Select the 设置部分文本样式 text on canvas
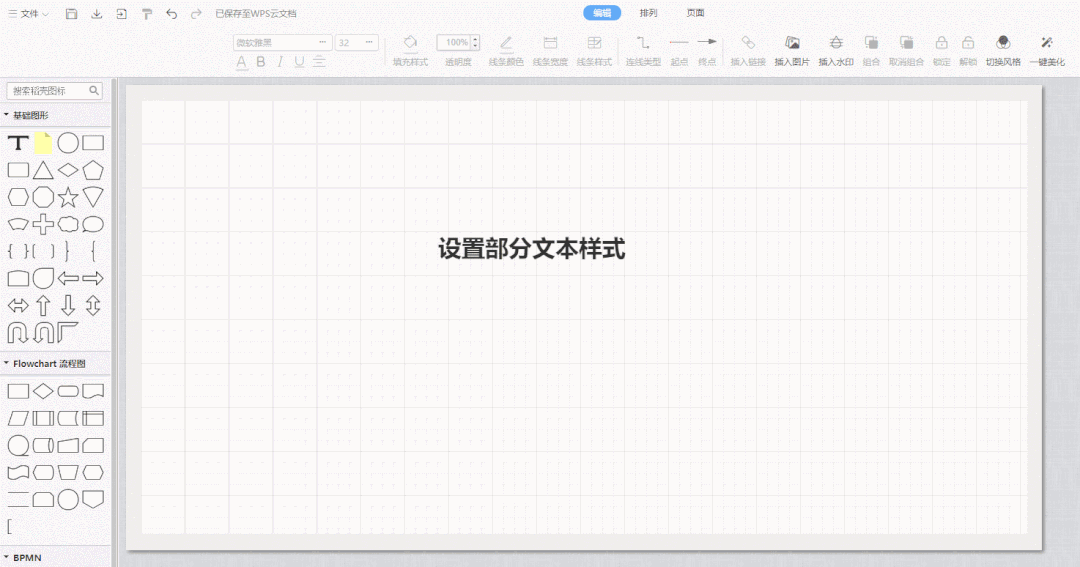Screen dimensions: 1080x567 531,249
